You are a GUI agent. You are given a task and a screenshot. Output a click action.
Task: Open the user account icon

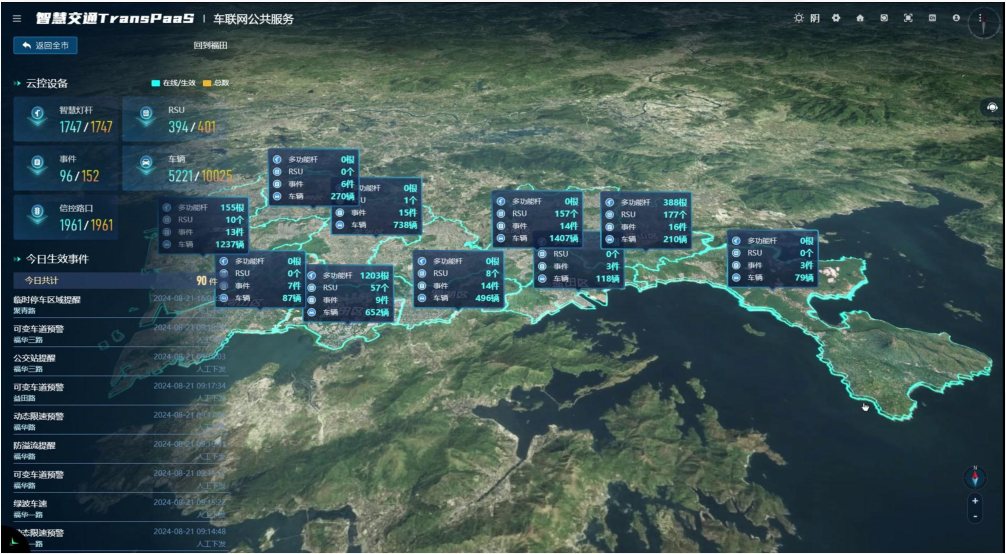956,18
